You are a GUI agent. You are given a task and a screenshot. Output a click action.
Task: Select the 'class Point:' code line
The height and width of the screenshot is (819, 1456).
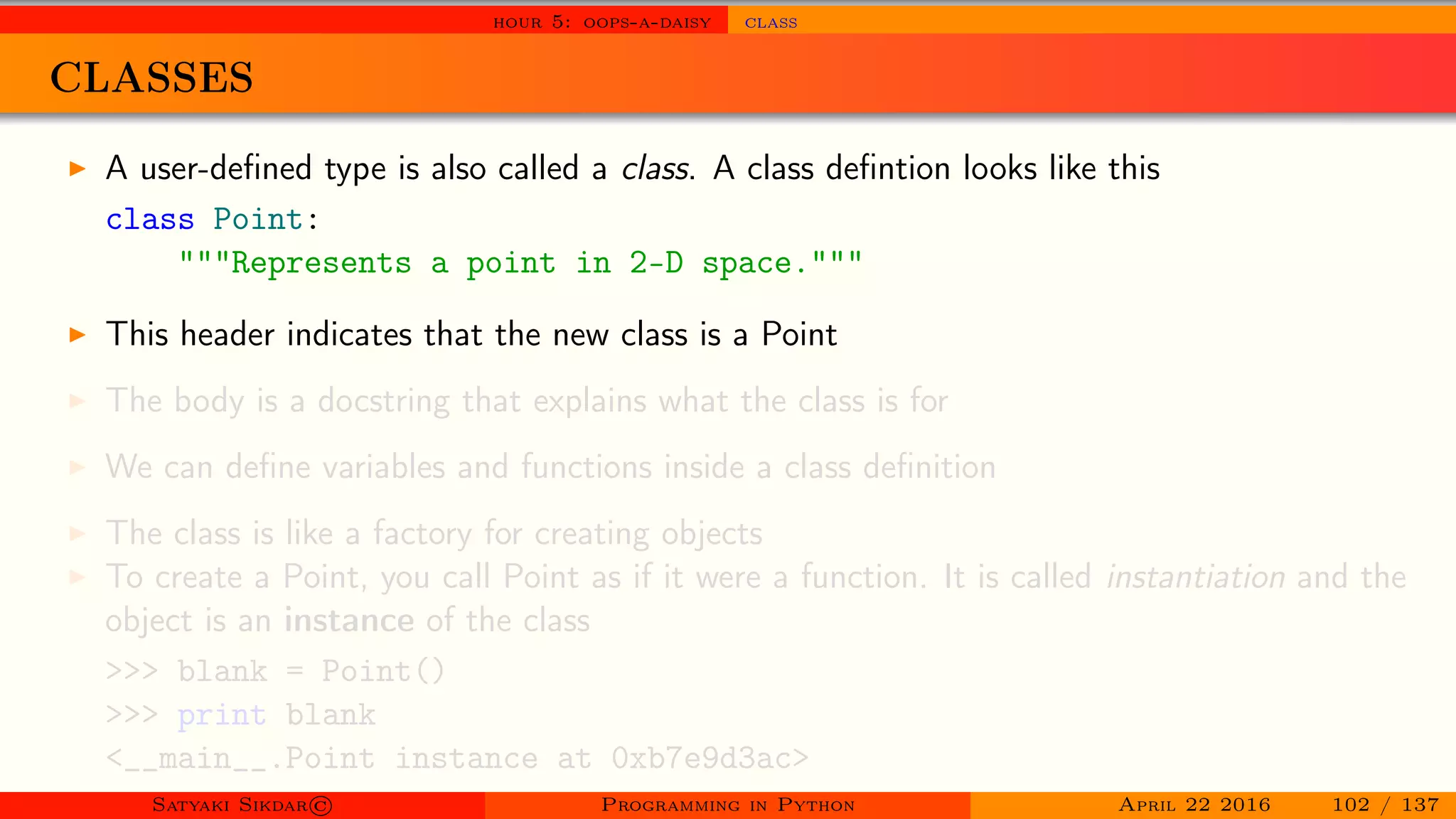point(212,219)
